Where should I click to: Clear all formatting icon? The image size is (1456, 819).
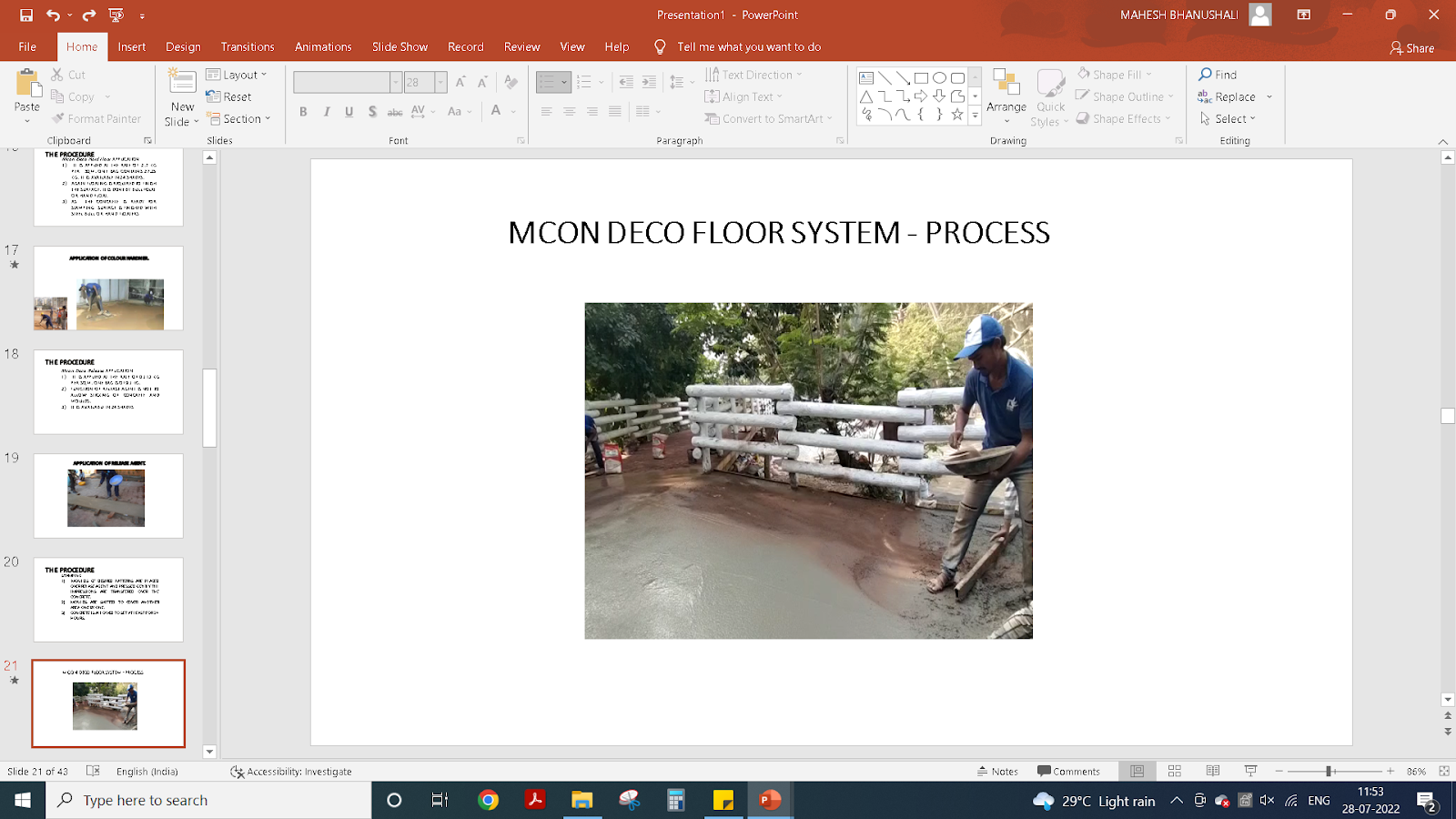coord(511,82)
